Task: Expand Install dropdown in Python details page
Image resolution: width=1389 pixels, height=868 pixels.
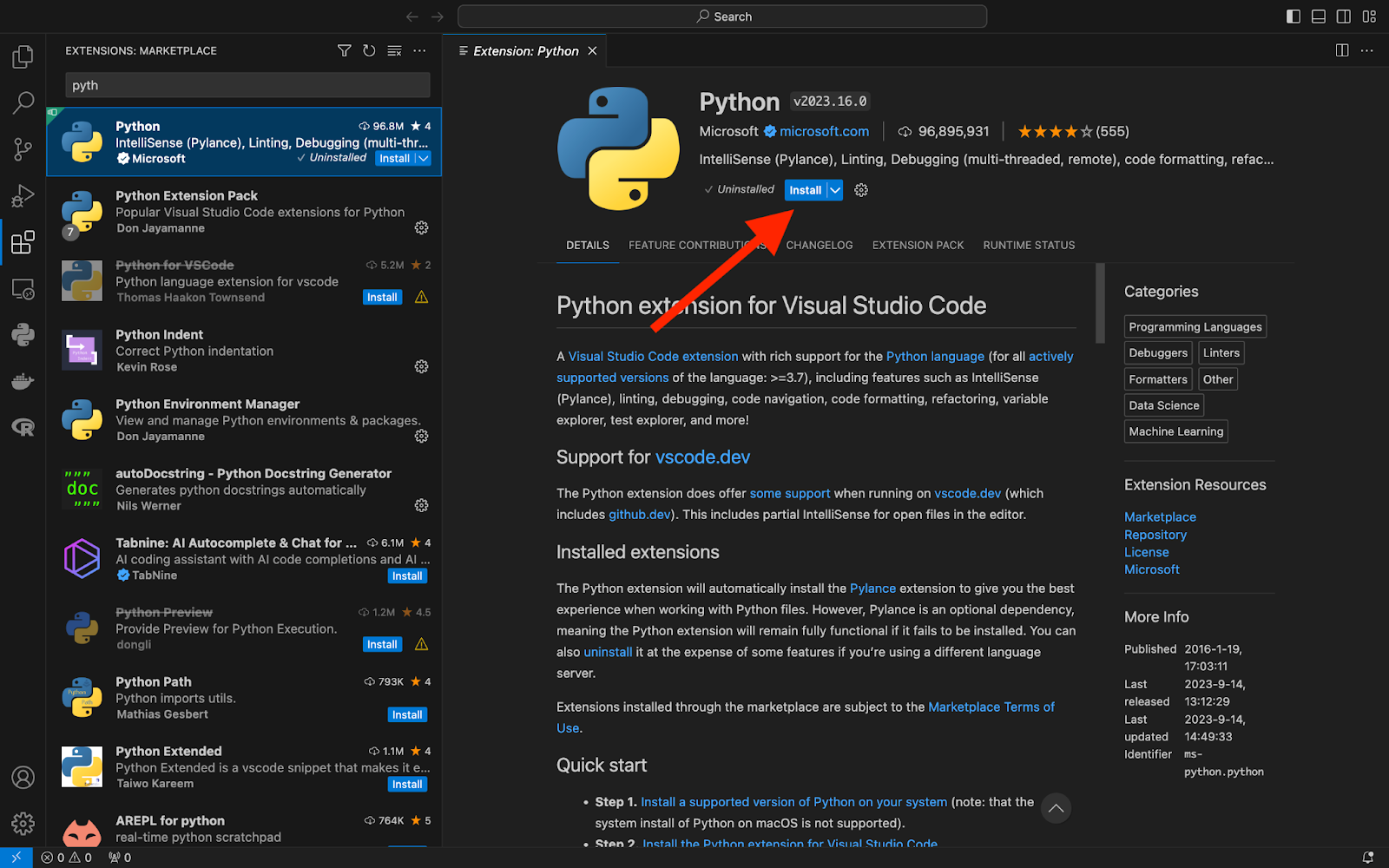Action: click(x=834, y=190)
